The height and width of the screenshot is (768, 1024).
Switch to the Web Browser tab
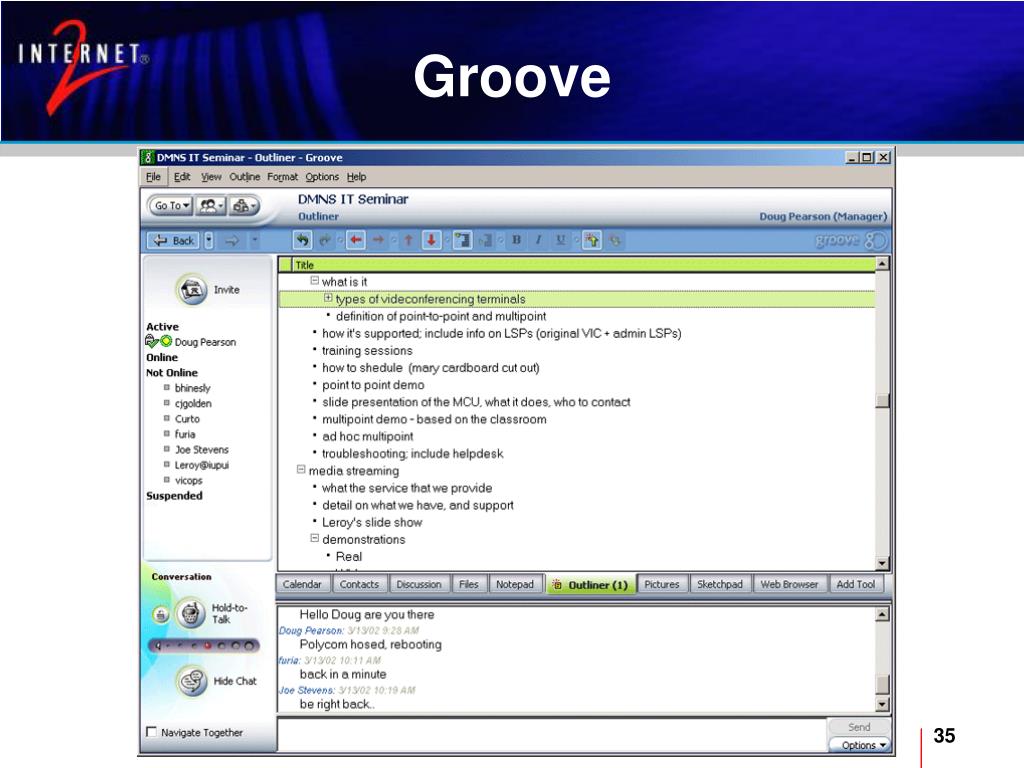(x=790, y=584)
